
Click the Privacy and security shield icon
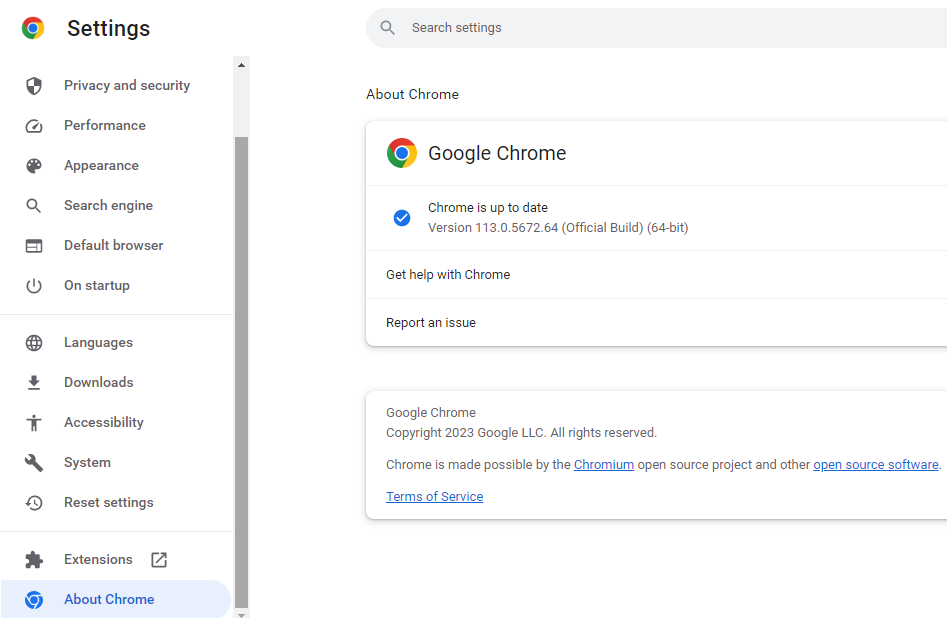(34, 86)
